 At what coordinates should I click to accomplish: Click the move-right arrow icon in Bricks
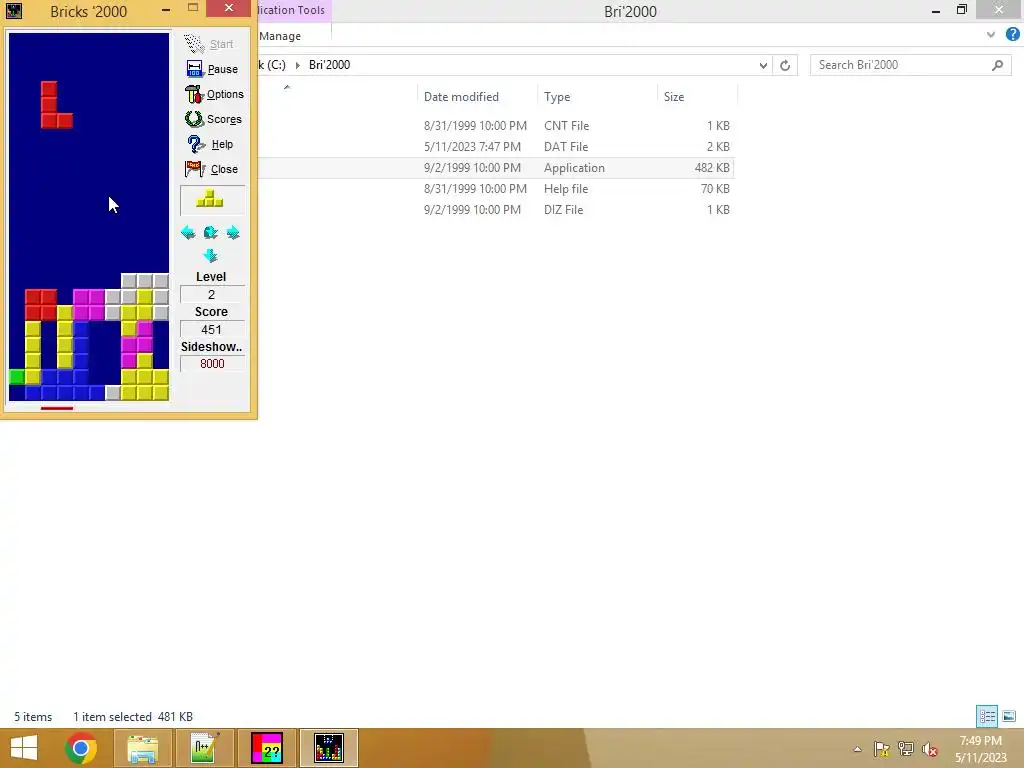pyautogui.click(x=233, y=232)
